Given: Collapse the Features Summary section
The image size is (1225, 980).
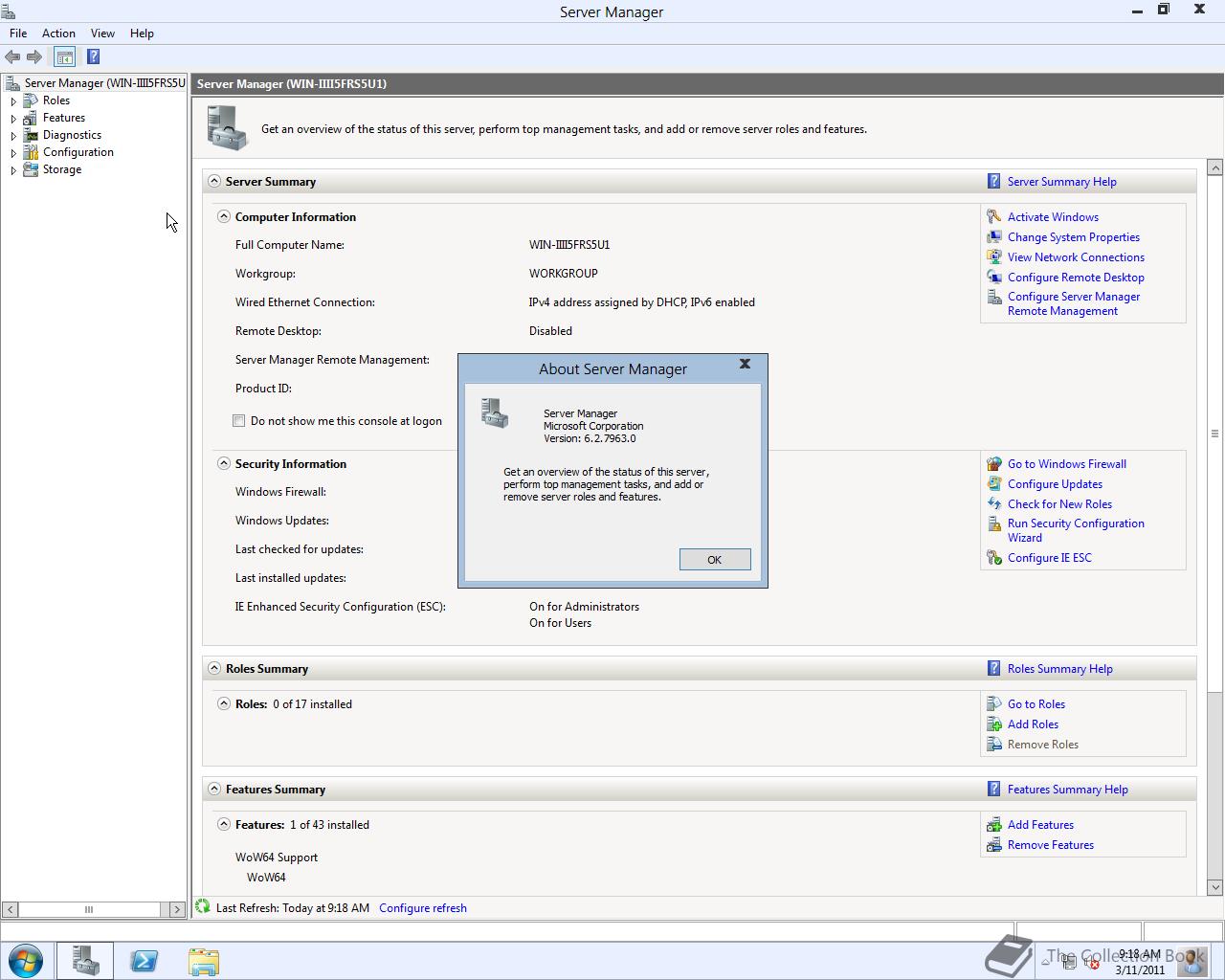Looking at the screenshot, I should click(x=214, y=789).
